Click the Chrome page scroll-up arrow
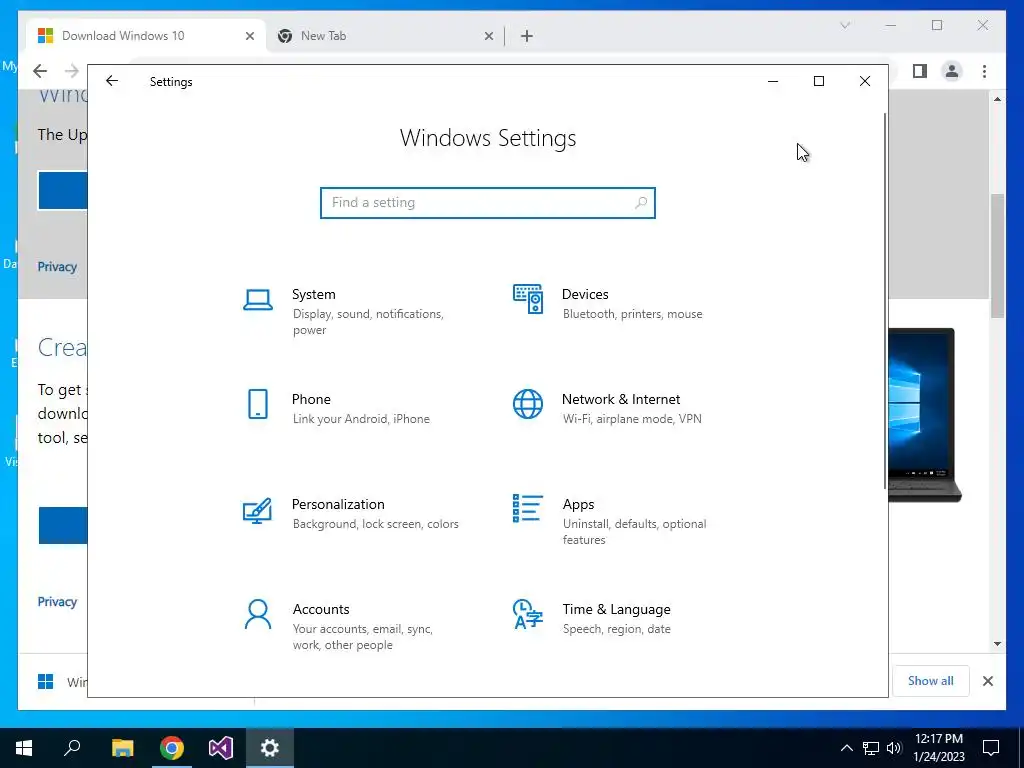This screenshot has height=768, width=1024. (997, 99)
